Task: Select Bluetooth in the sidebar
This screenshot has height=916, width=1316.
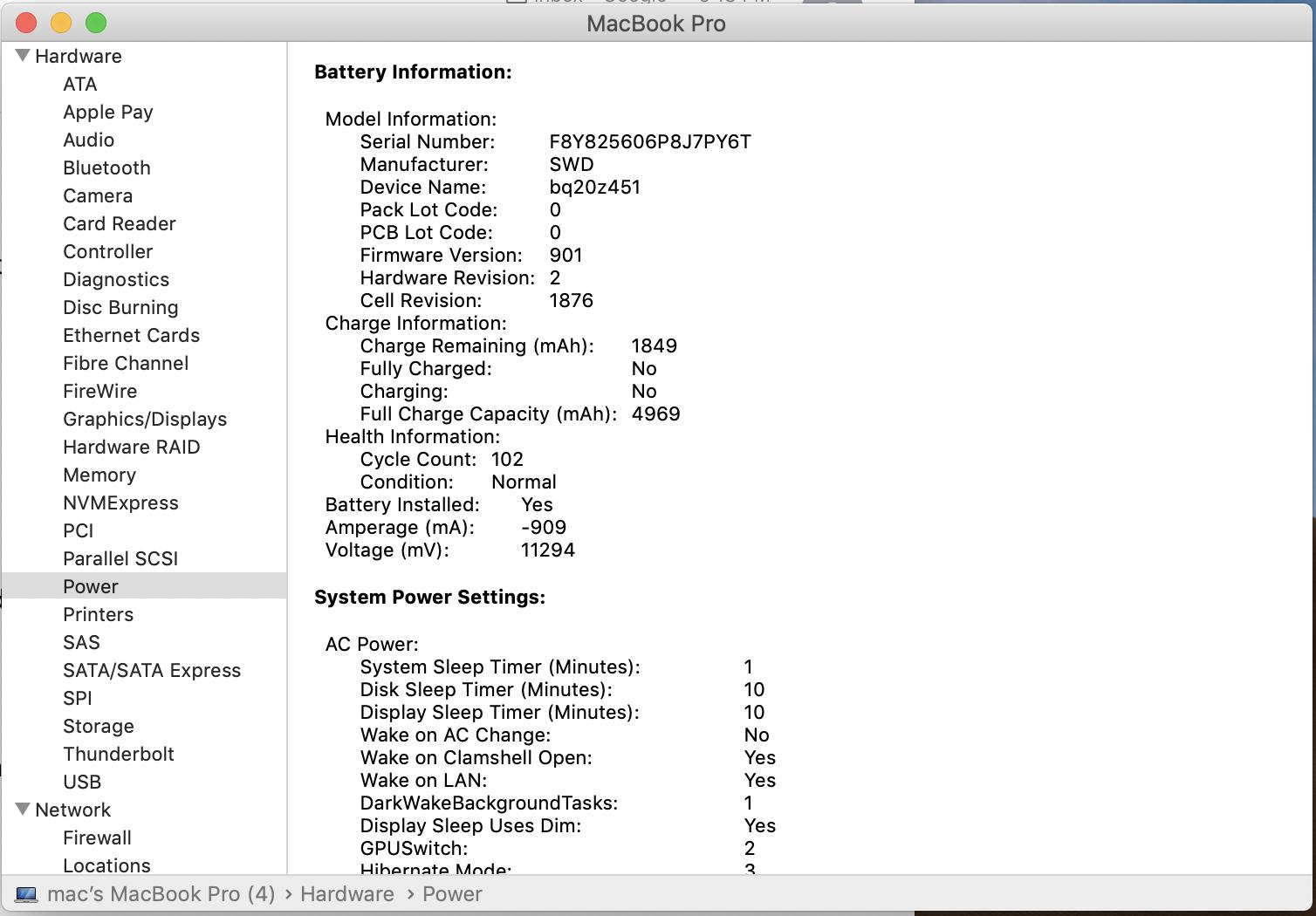Action: [x=106, y=167]
